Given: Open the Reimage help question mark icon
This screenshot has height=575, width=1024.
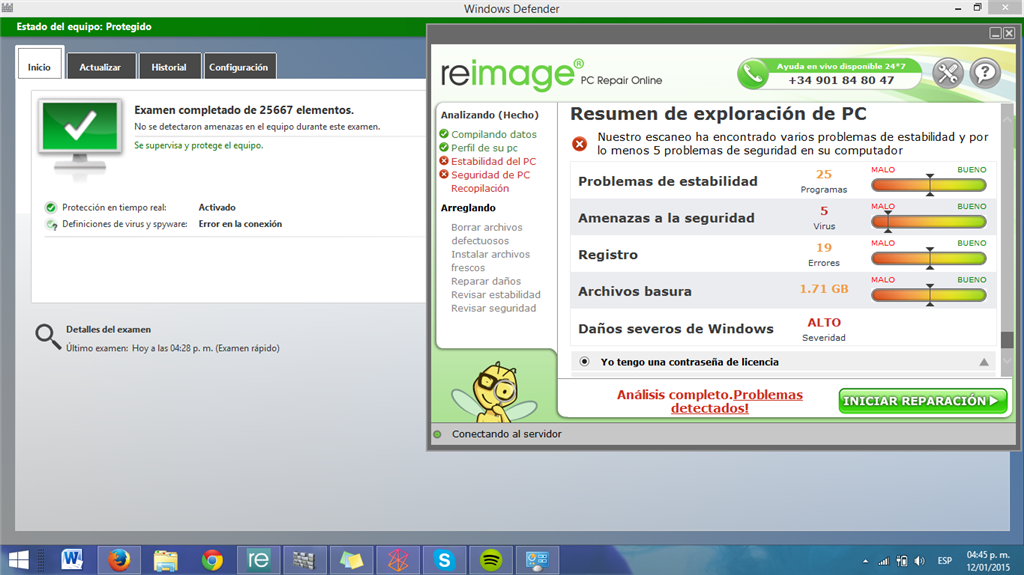Looking at the screenshot, I should point(985,73).
